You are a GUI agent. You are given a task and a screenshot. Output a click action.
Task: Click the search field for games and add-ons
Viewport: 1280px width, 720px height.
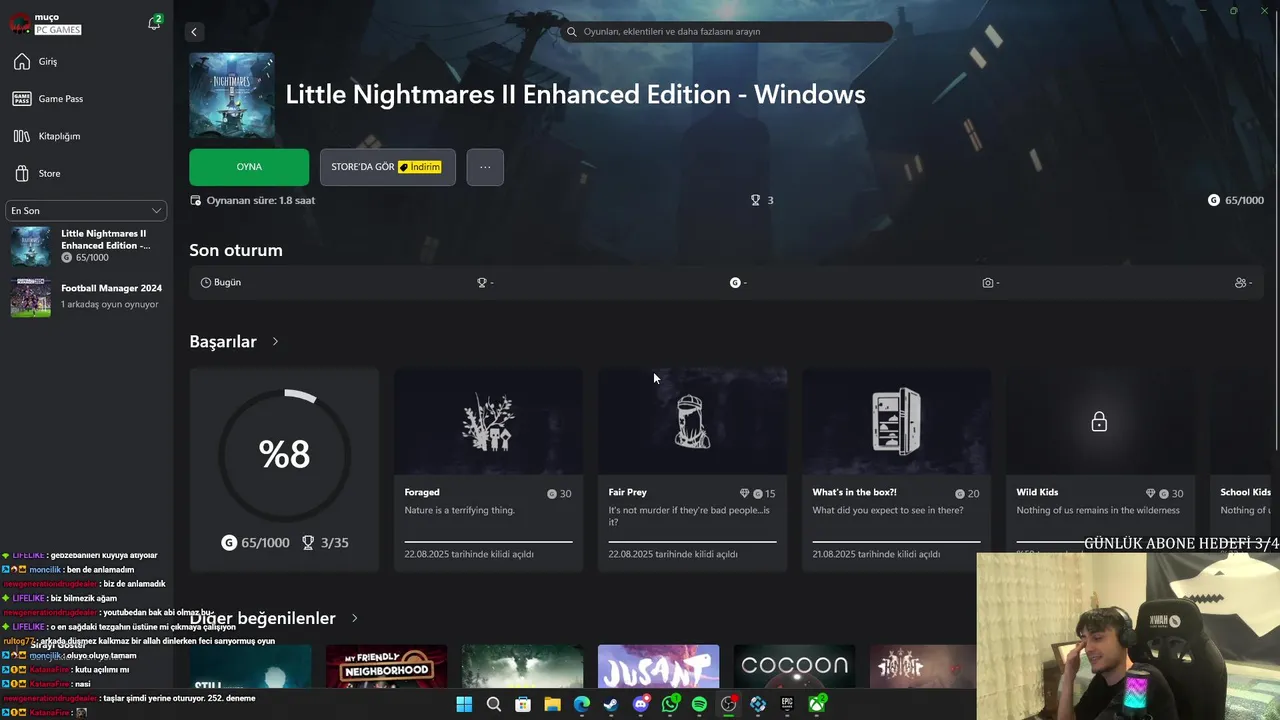tap(727, 32)
